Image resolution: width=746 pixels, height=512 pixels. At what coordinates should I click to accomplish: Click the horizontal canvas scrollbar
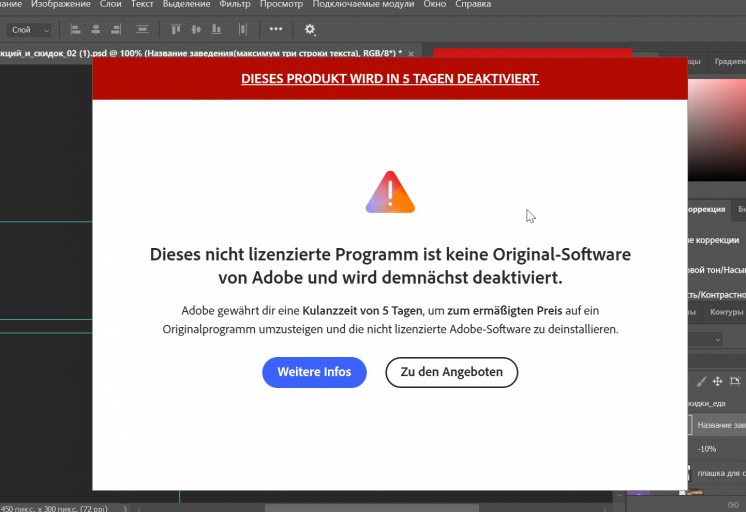[x=371, y=508]
